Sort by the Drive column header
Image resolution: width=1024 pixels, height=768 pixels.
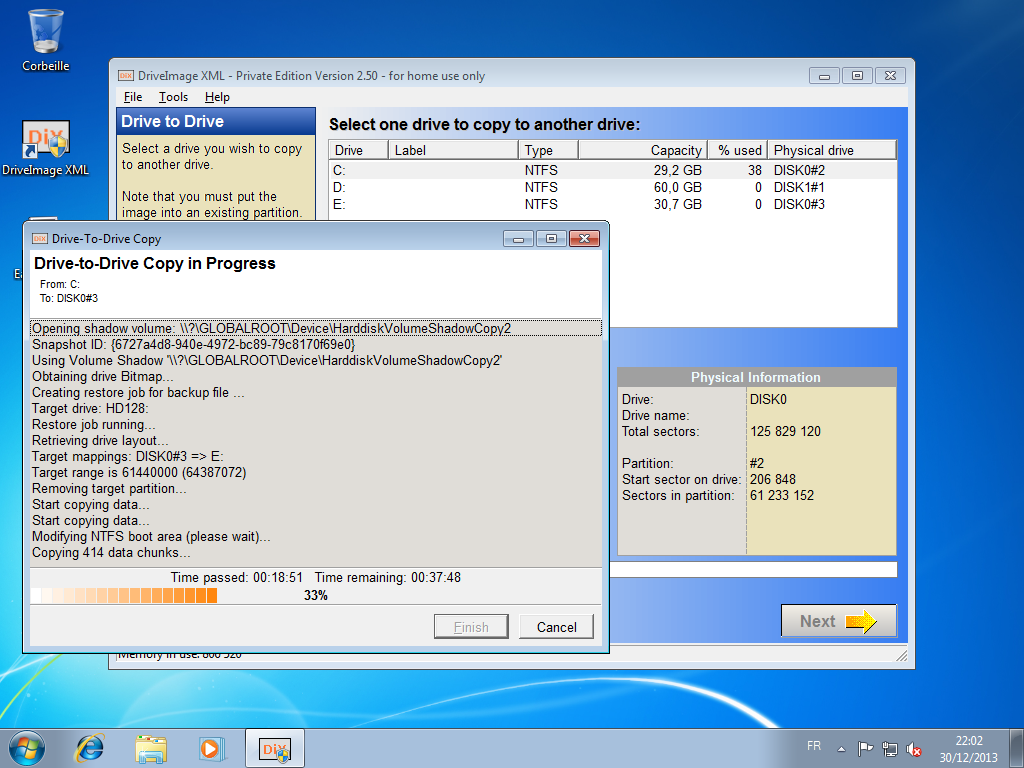359,150
